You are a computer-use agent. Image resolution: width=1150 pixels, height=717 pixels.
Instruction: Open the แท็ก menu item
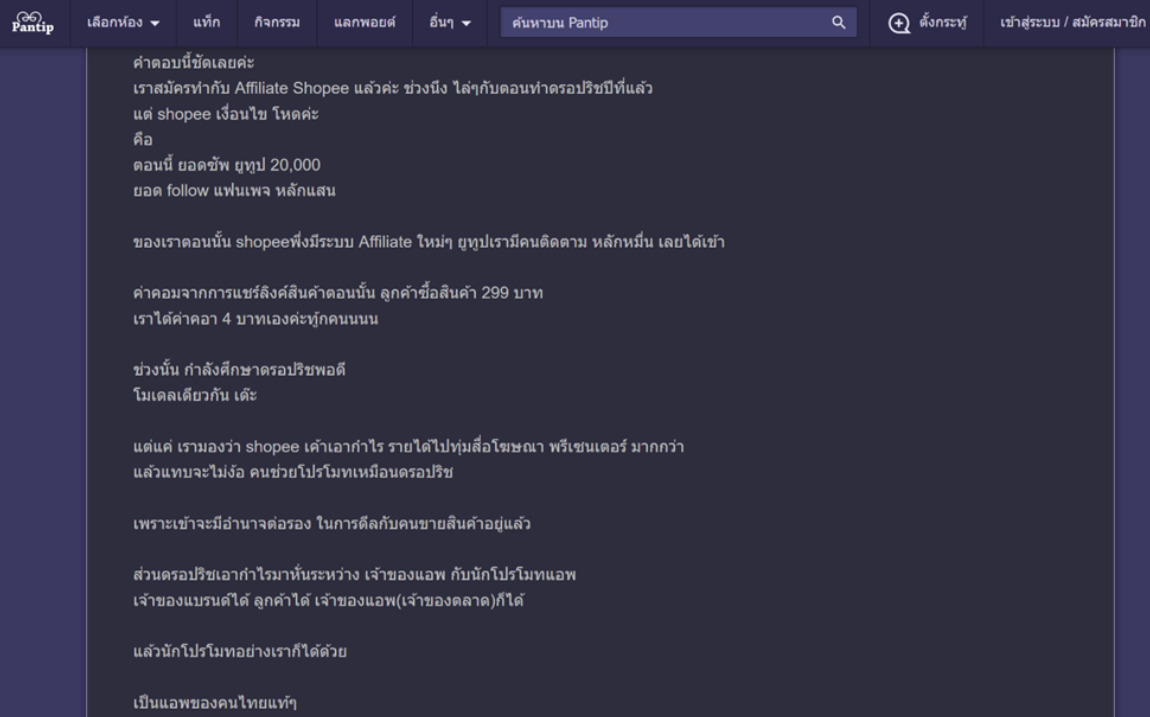(206, 23)
